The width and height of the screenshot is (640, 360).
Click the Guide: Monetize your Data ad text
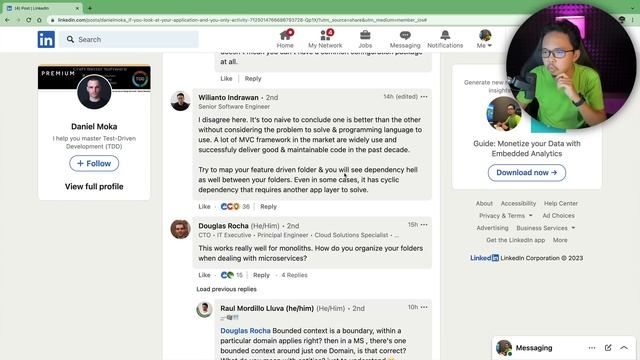point(527,149)
